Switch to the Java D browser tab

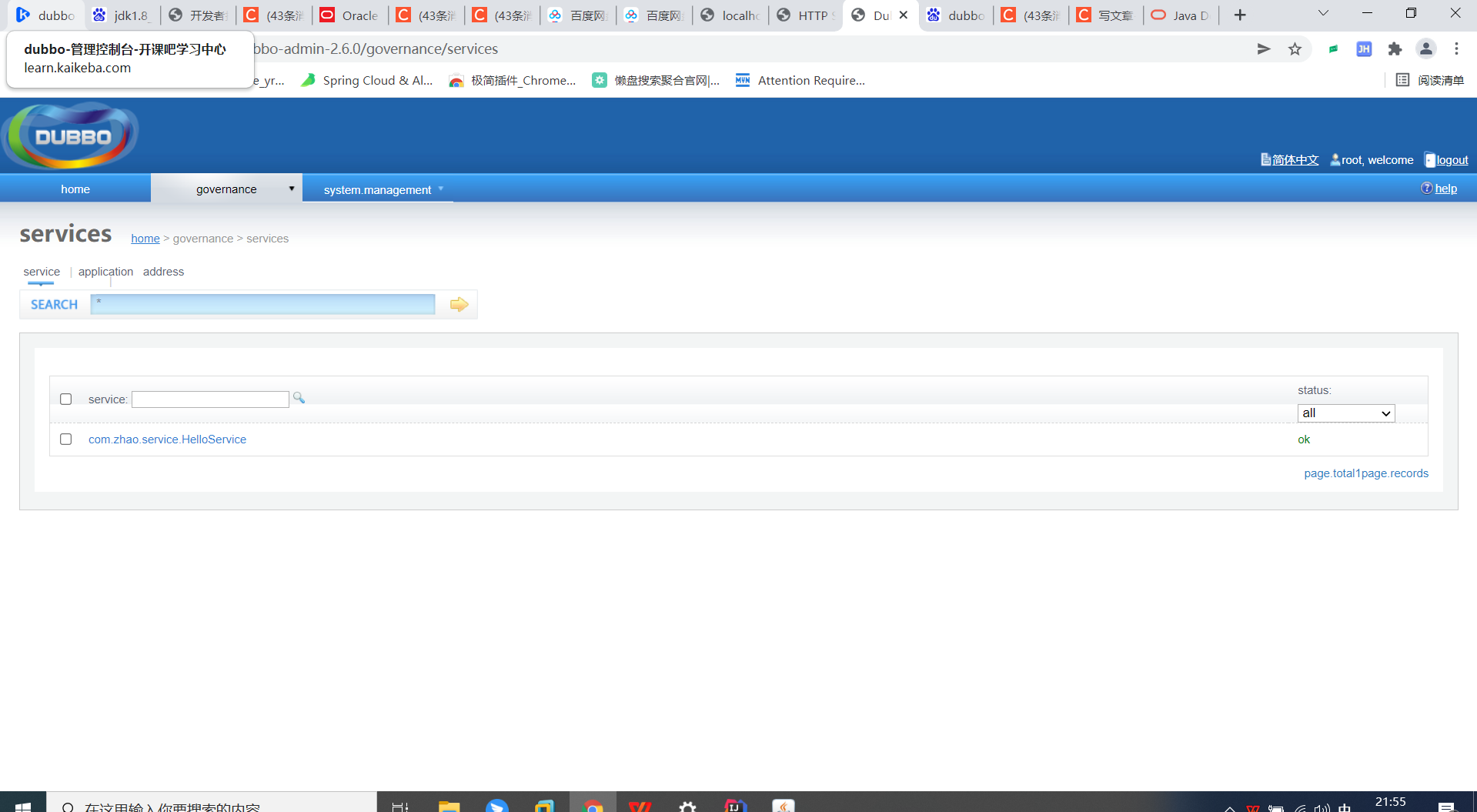click(1181, 15)
